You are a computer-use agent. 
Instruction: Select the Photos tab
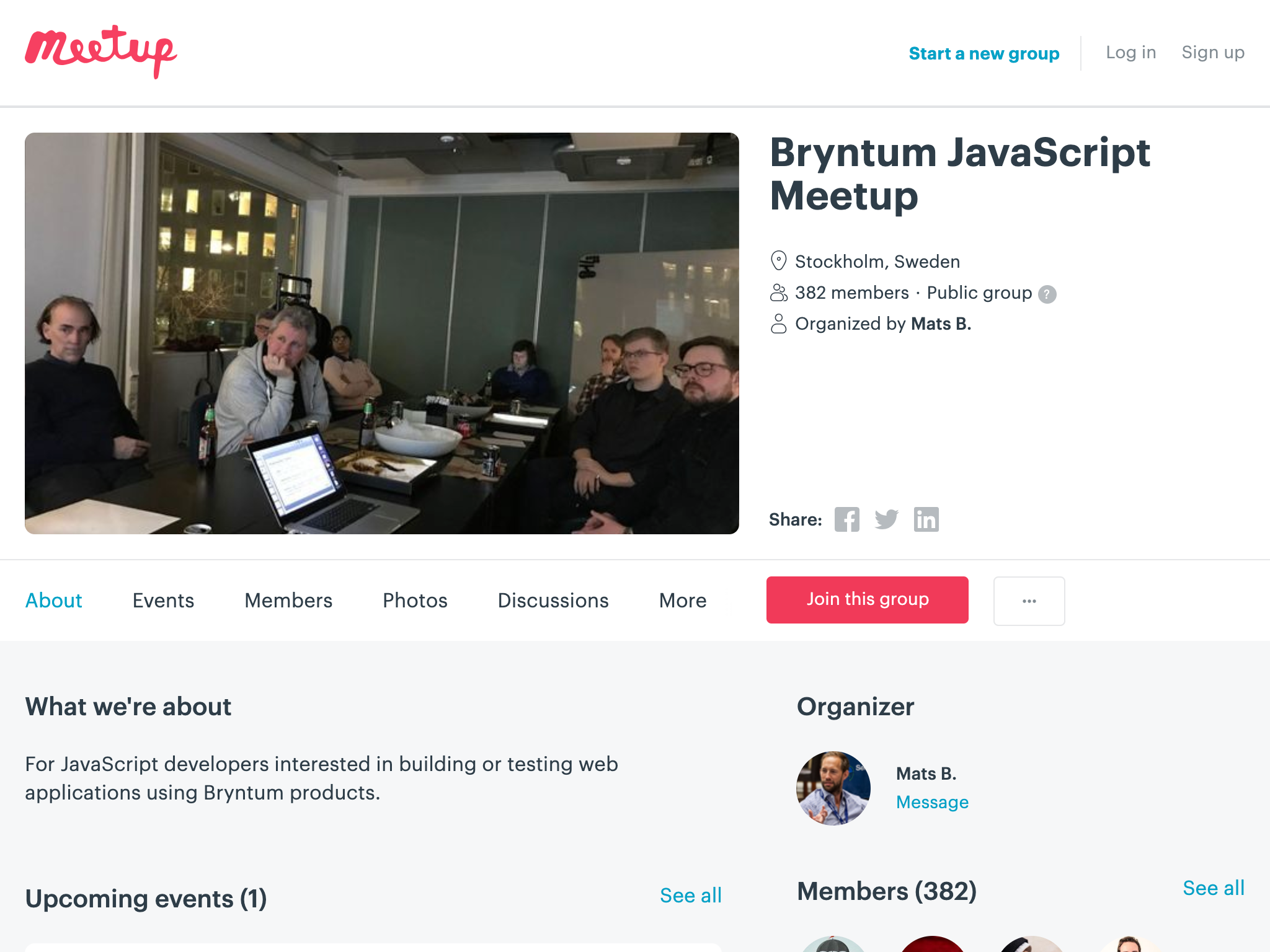[415, 600]
